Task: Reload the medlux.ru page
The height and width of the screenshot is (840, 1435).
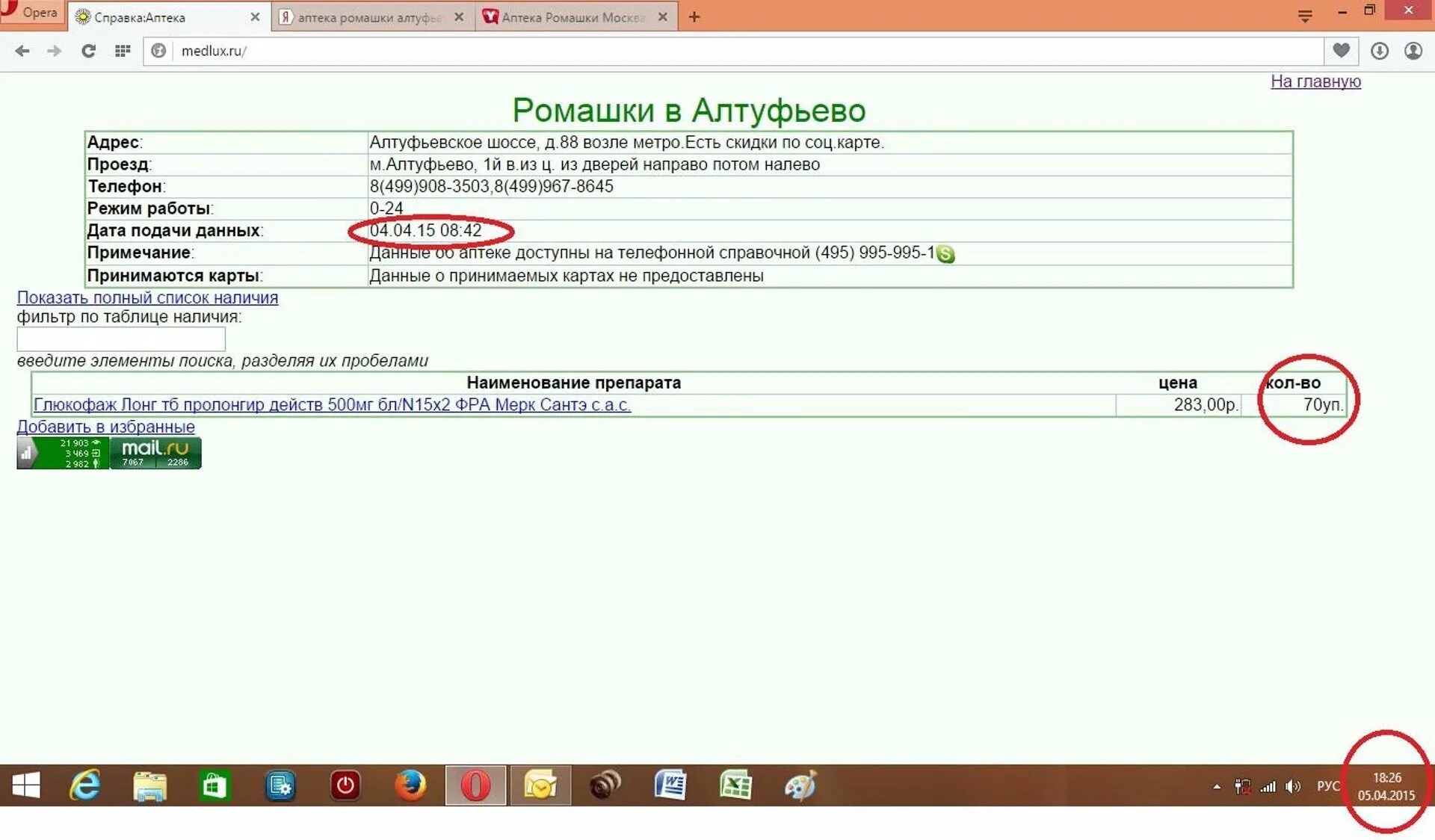Action: point(88,51)
